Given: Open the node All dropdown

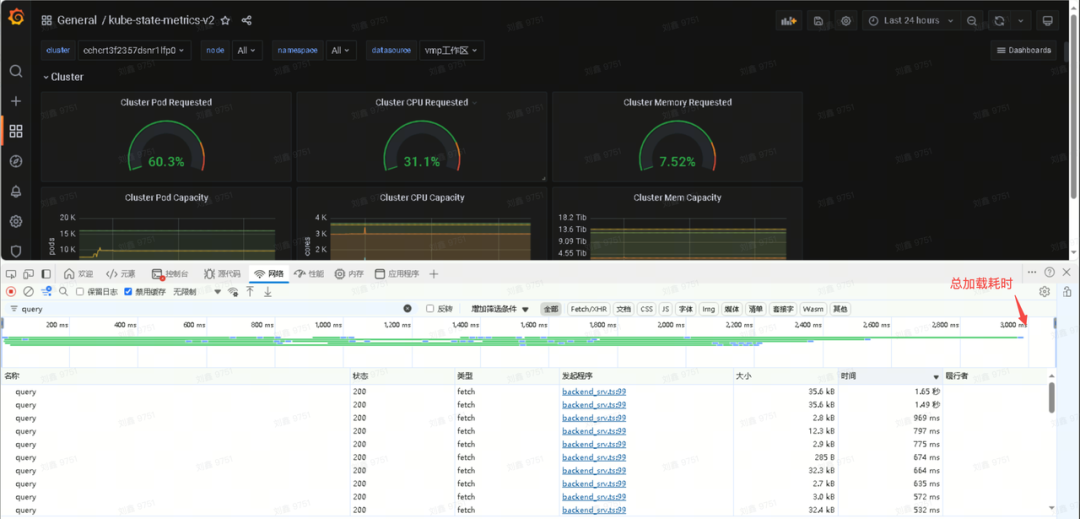Looking at the screenshot, I should click(247, 50).
